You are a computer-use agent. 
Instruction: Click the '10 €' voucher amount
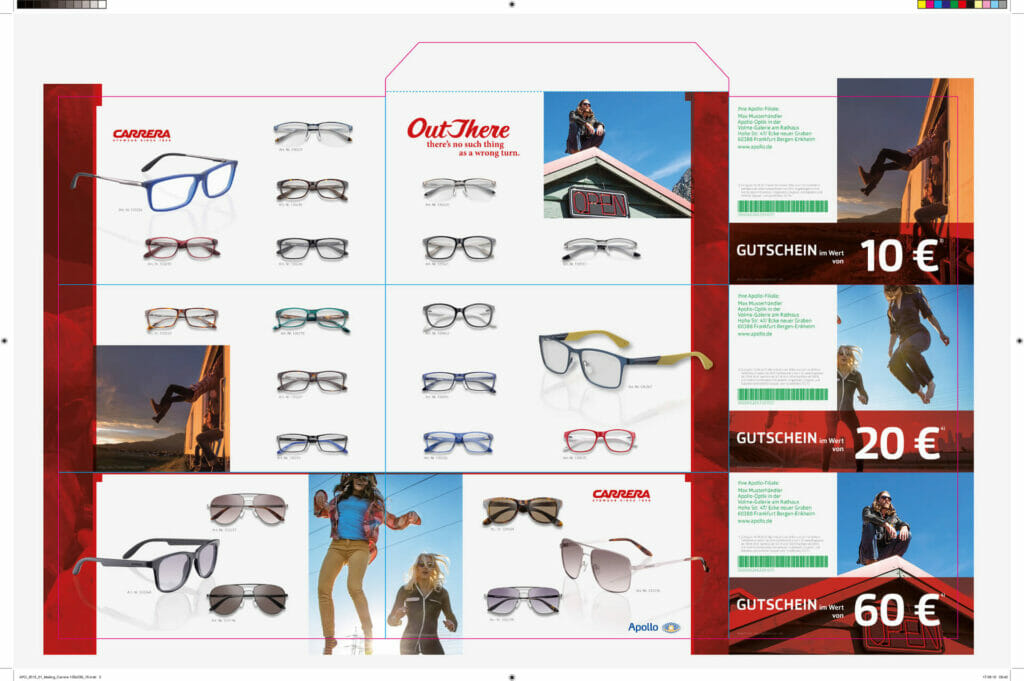click(x=900, y=255)
